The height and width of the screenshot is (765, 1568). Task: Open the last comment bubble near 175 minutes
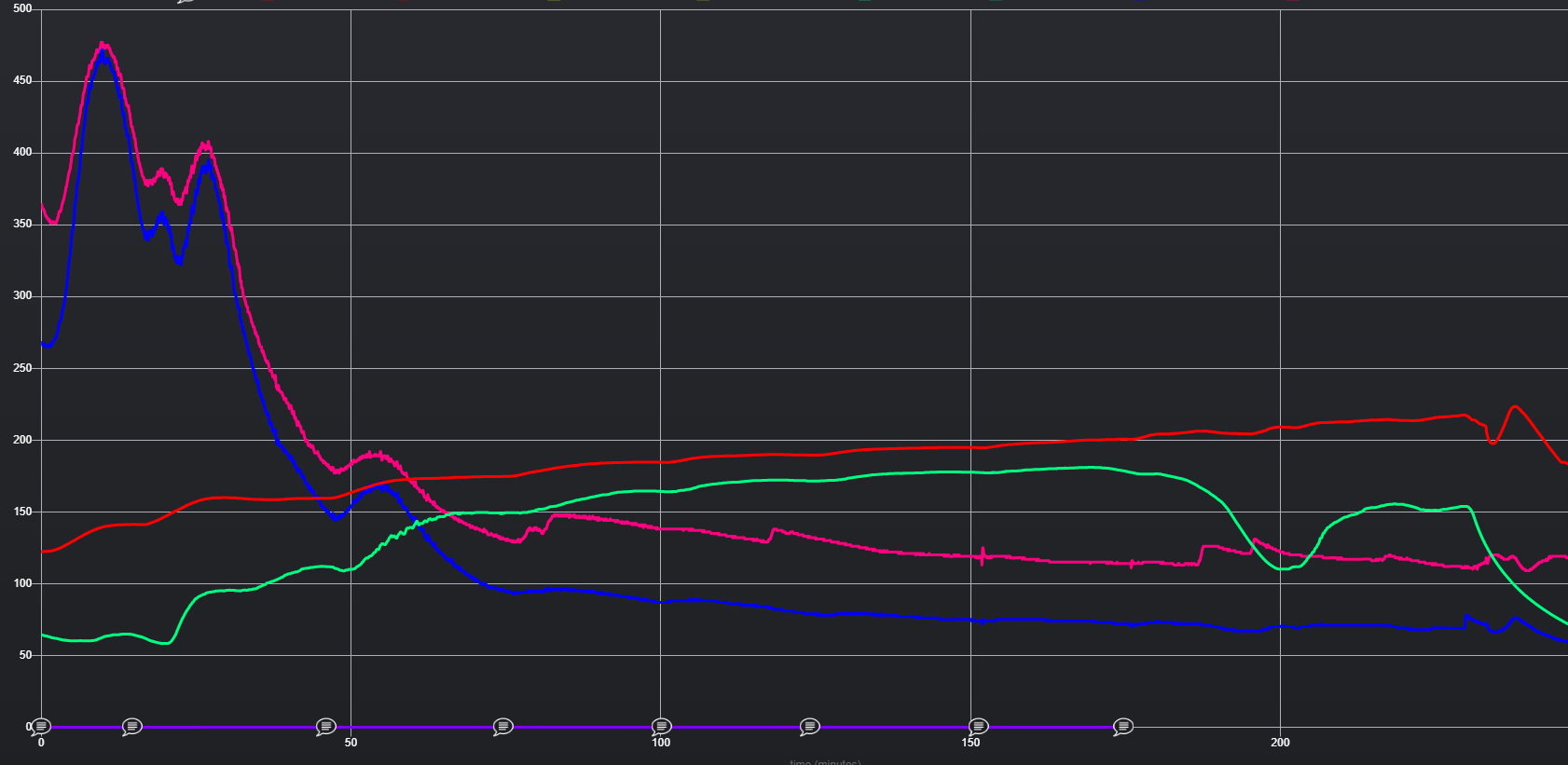[1123, 726]
